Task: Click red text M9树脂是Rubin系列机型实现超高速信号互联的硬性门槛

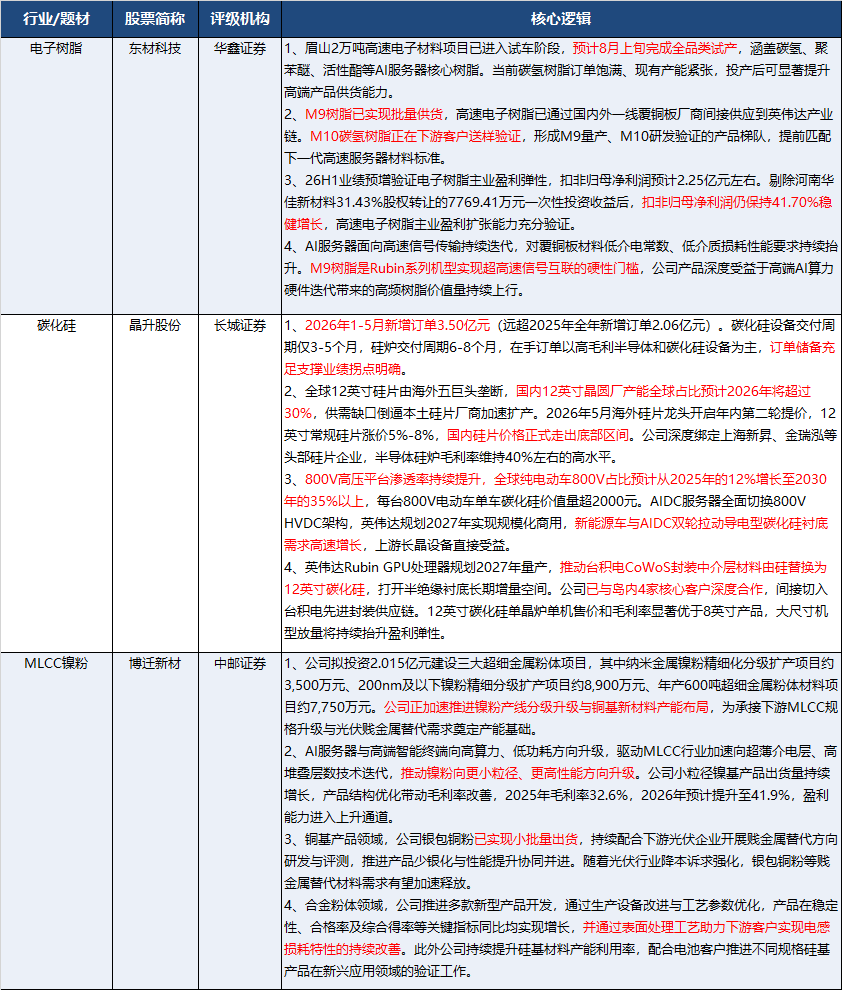Action: click(474, 268)
